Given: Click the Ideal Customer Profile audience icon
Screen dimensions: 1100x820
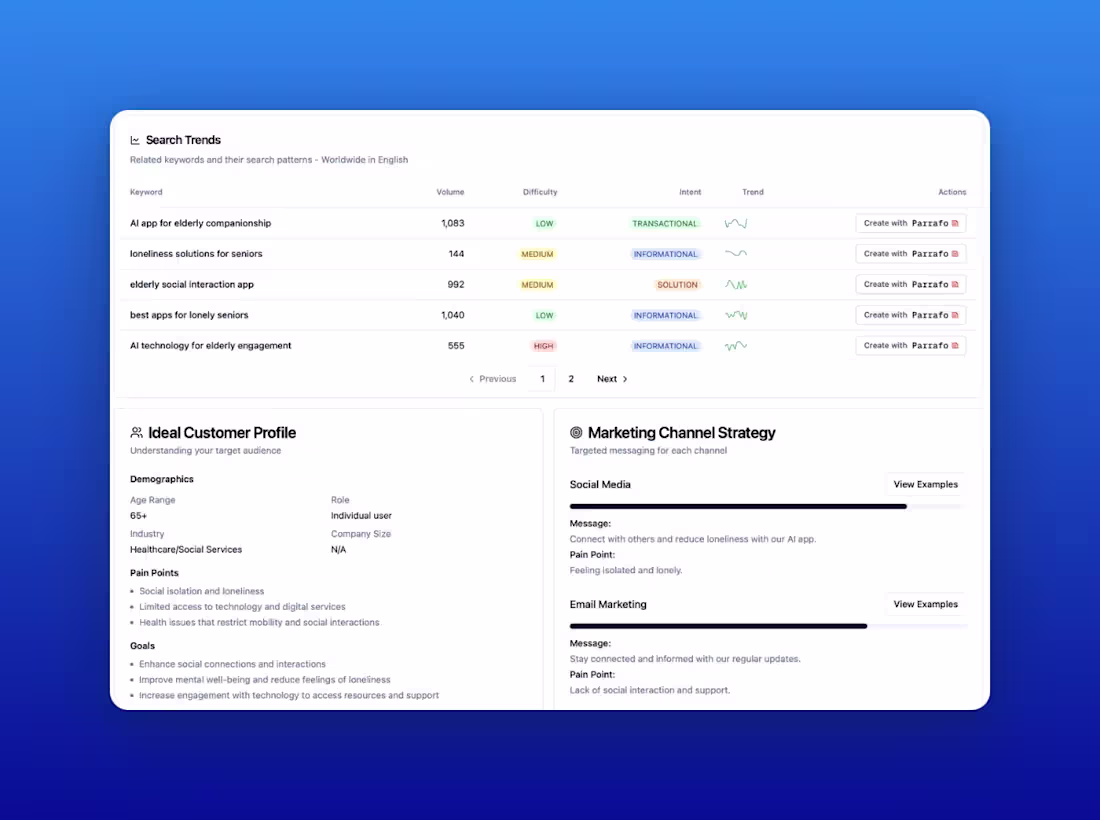Looking at the screenshot, I should [x=136, y=432].
